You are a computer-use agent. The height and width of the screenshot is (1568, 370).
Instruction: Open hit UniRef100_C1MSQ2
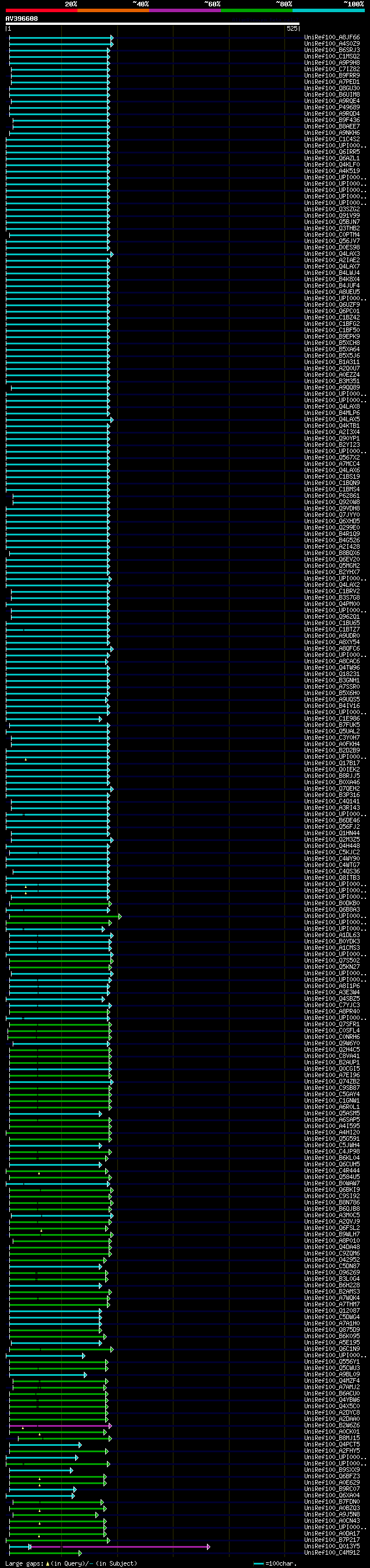click(x=332, y=57)
